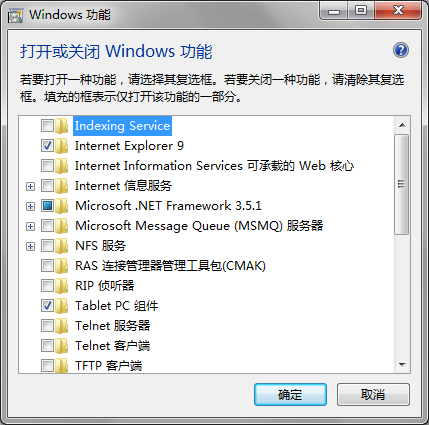This screenshot has width=429, height=425.
Task: Open the blue help question mark icon
Action: point(401,50)
